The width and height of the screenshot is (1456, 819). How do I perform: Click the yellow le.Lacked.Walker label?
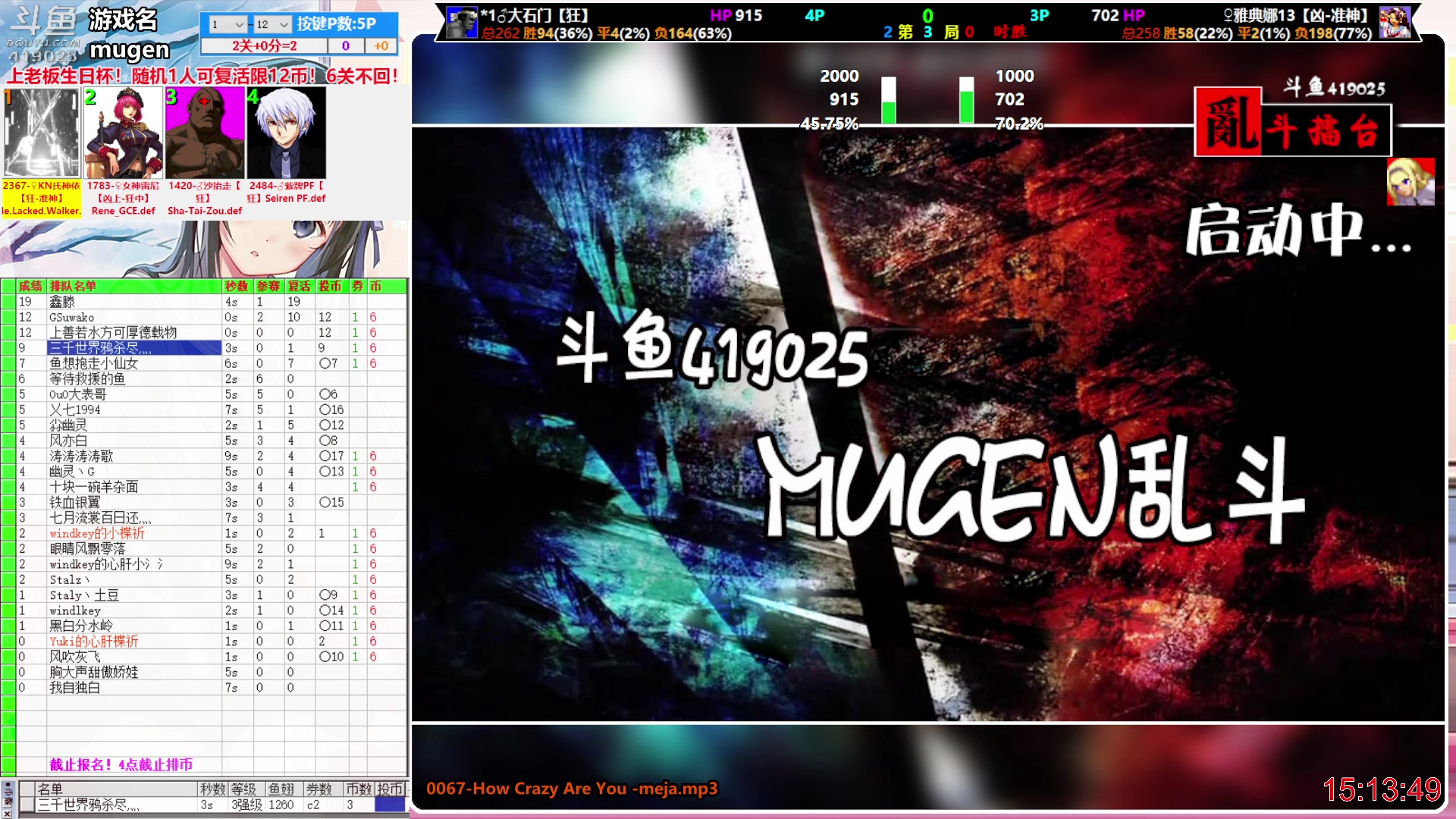click(41, 211)
